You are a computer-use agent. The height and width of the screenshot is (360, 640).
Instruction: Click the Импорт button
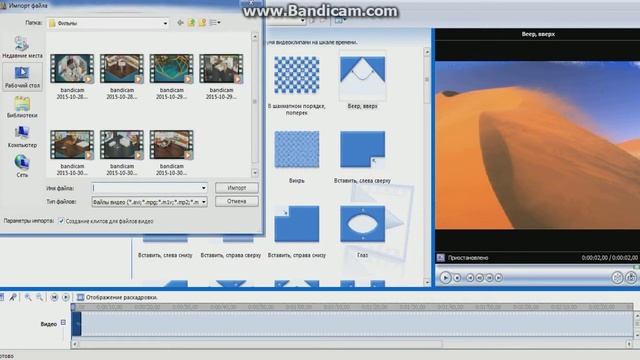pyautogui.click(x=237, y=188)
